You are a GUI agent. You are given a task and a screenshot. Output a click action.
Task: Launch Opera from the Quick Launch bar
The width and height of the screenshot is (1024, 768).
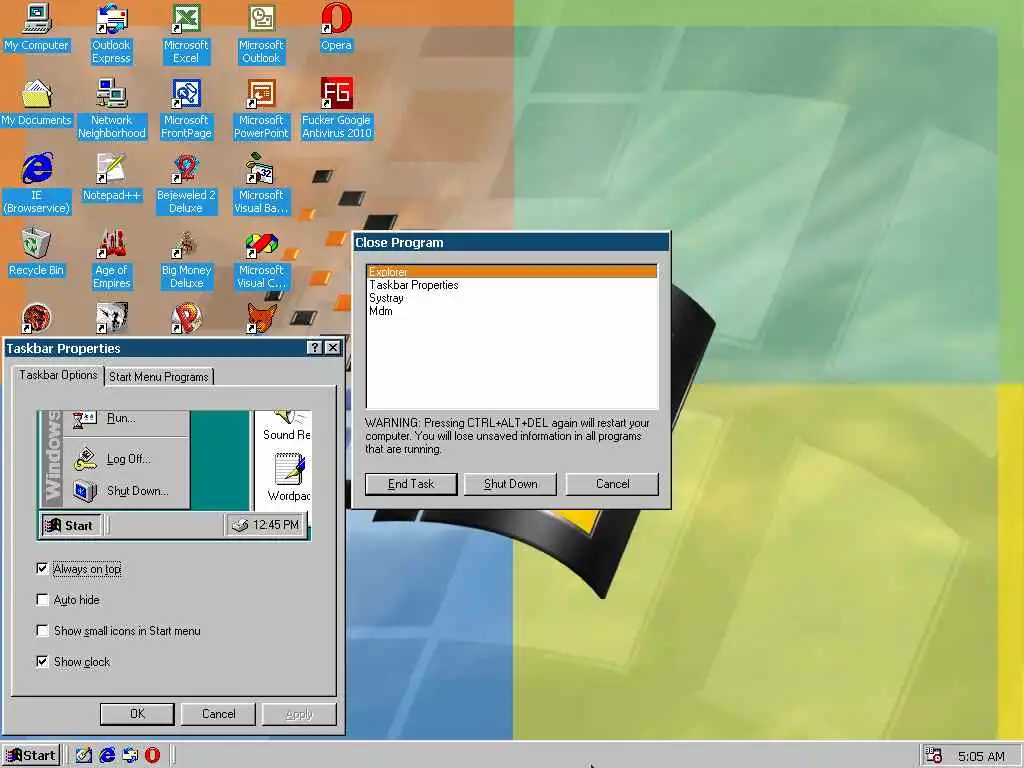click(x=152, y=755)
